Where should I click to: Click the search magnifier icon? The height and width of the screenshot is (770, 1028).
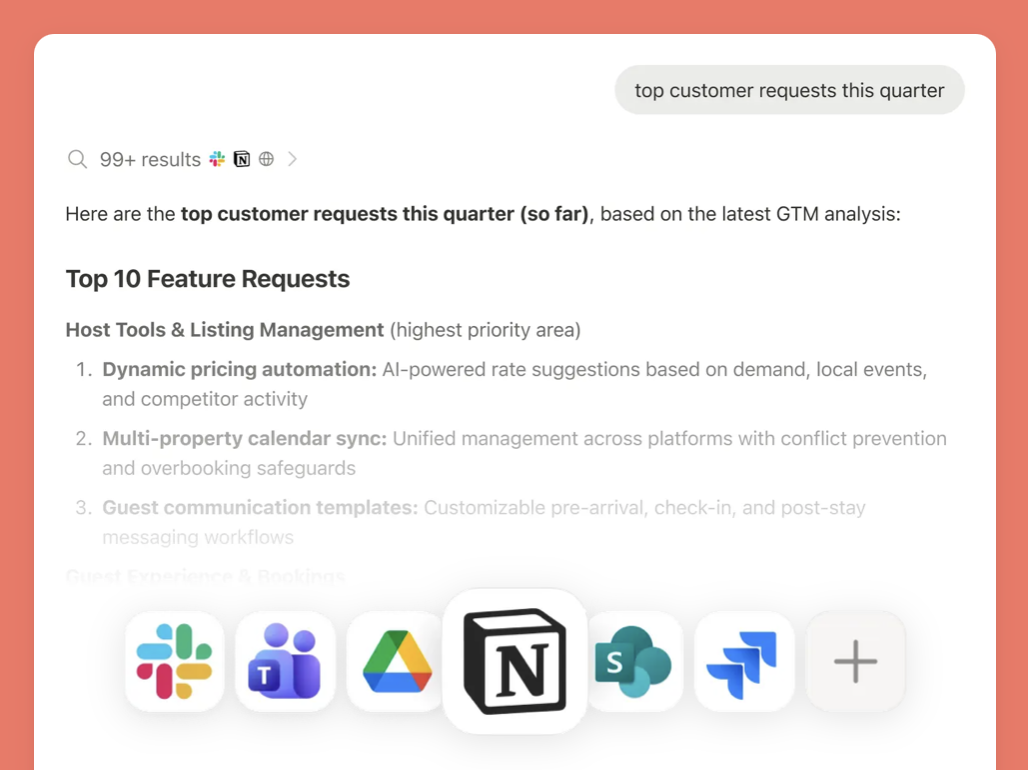[x=77, y=159]
